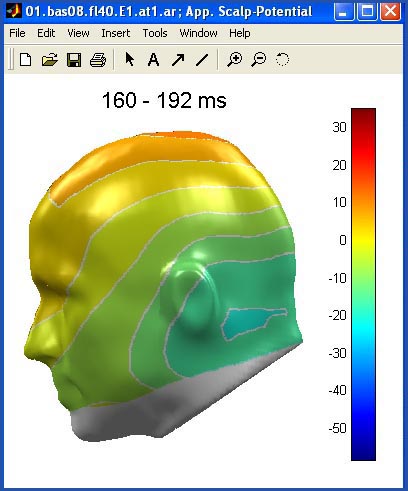Save the figure using the floppy icon

(74, 60)
